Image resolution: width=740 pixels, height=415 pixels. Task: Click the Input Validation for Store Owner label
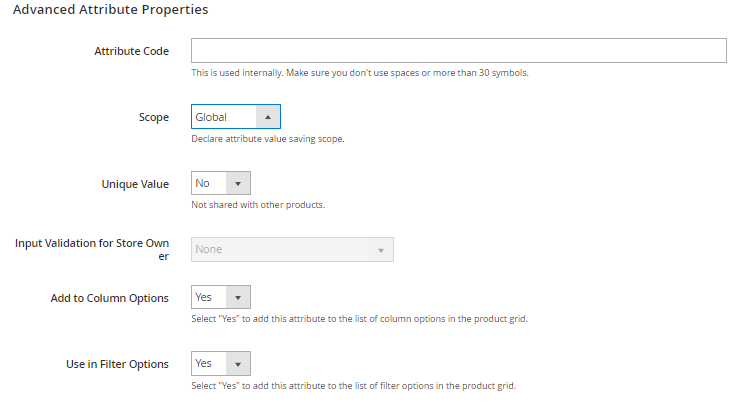(x=92, y=249)
